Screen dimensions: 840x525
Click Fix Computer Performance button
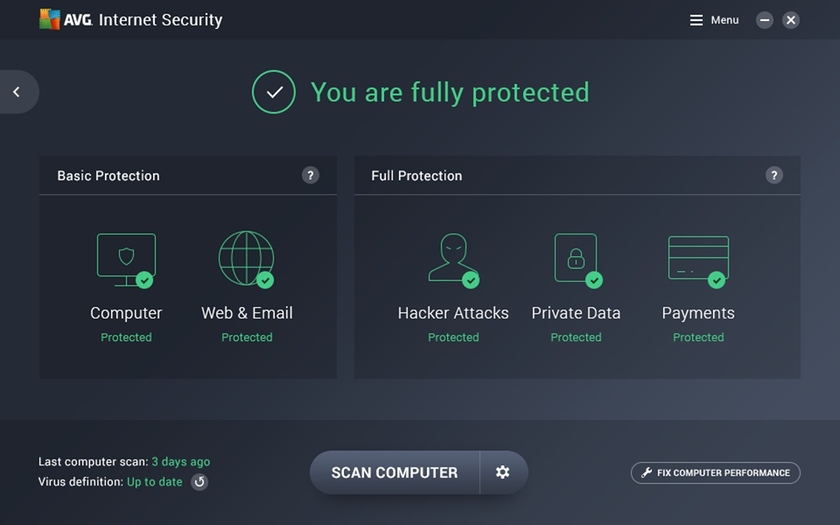(x=715, y=473)
